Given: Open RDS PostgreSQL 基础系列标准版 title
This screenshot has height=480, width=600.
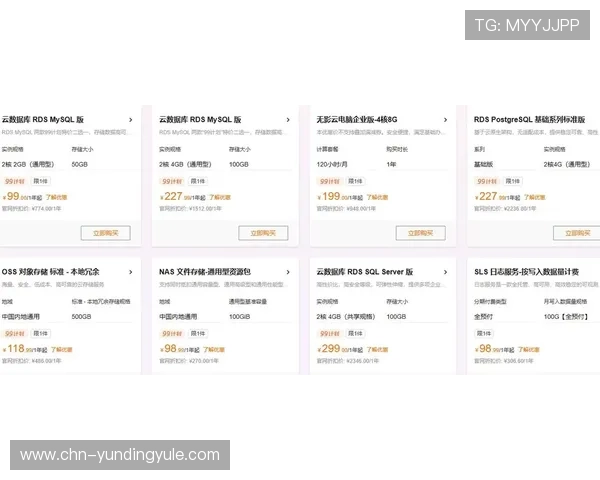Looking at the screenshot, I should [x=530, y=120].
